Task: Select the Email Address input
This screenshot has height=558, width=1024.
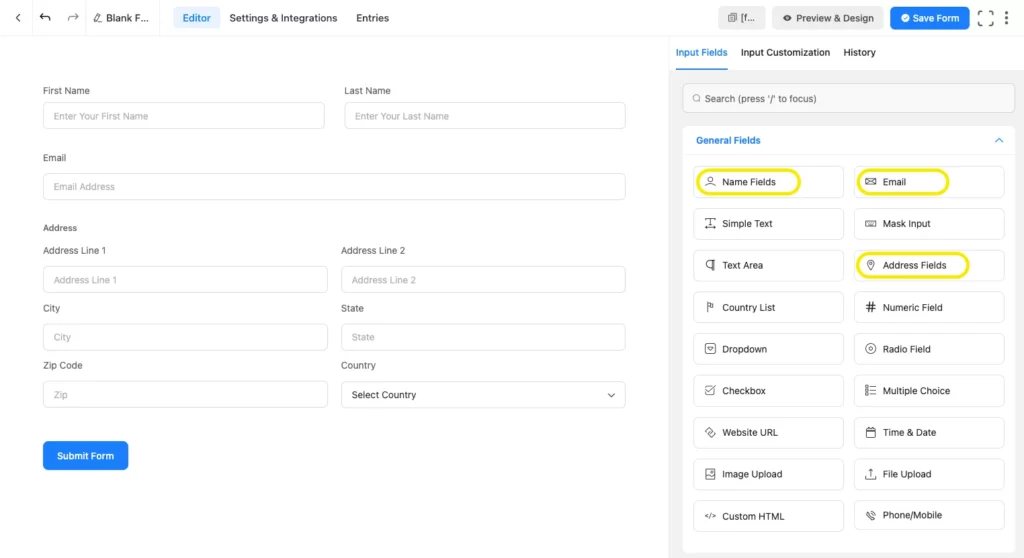Action: coord(334,186)
